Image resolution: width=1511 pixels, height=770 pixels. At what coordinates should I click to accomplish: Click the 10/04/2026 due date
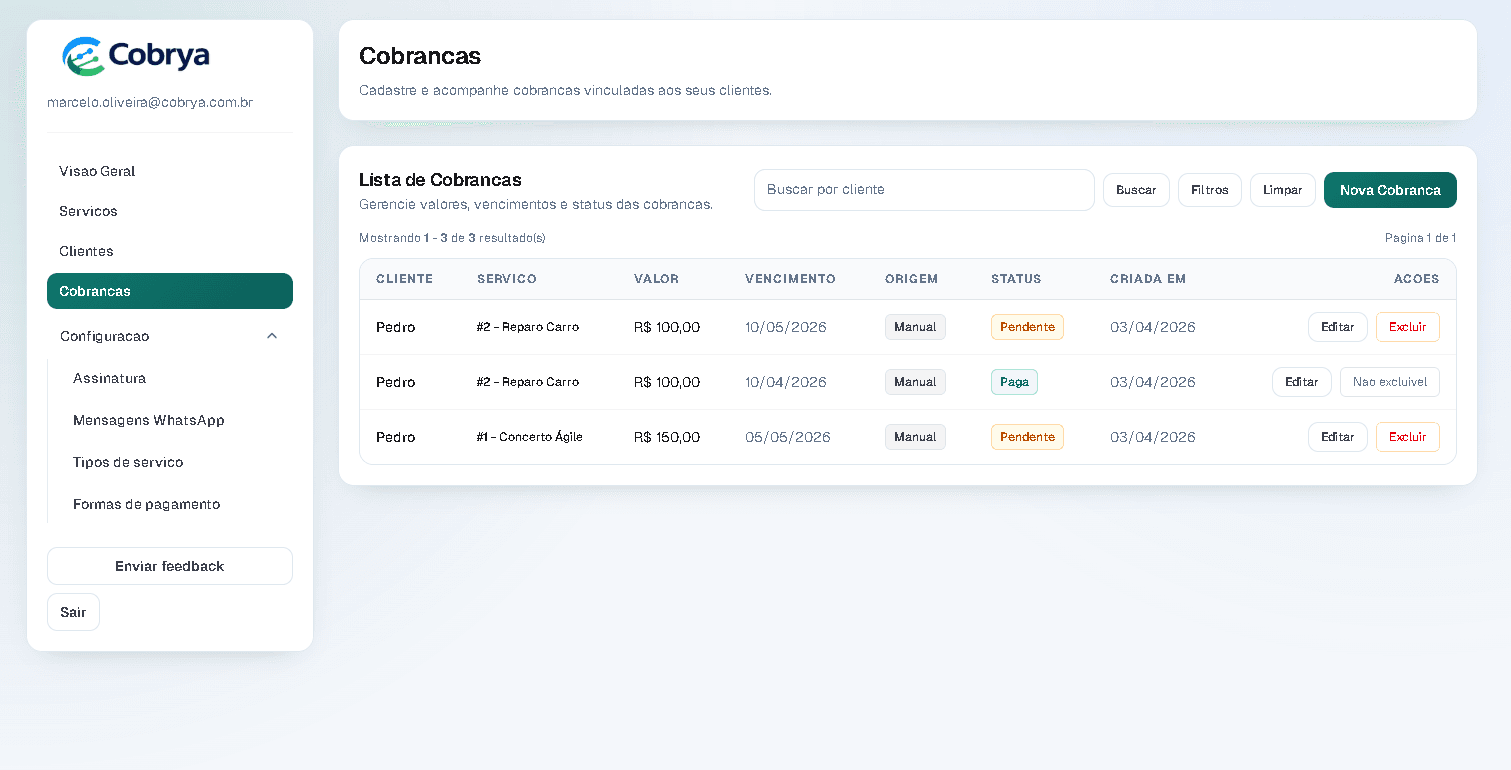tap(786, 382)
